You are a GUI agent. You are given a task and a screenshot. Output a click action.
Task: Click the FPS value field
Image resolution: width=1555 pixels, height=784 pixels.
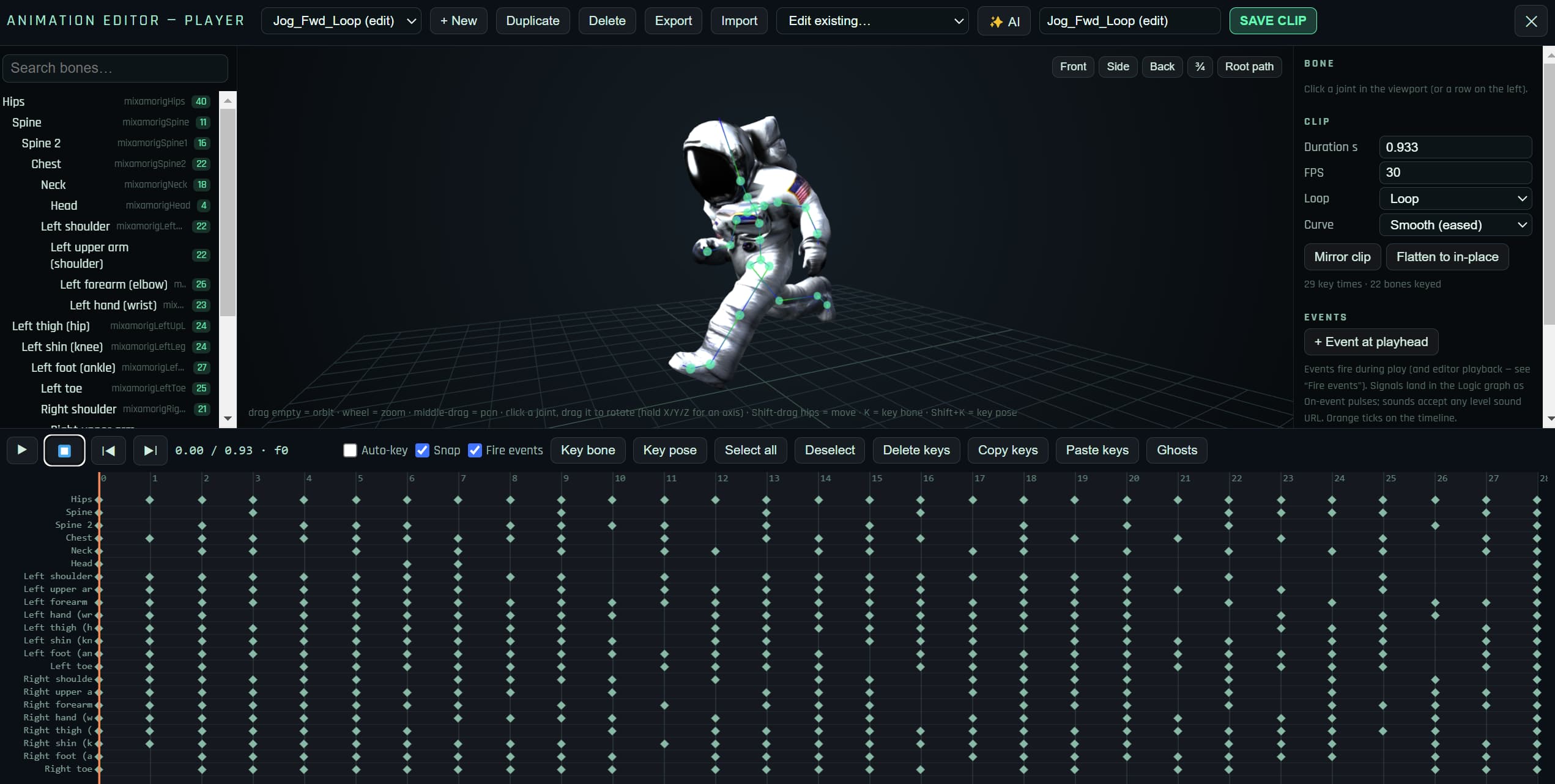1455,172
